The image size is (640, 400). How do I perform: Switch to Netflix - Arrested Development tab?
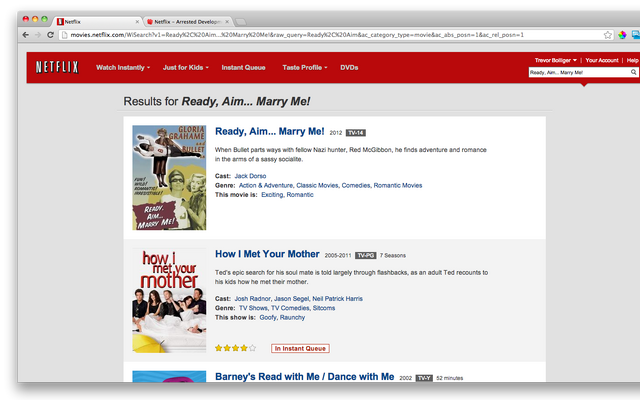click(x=188, y=22)
